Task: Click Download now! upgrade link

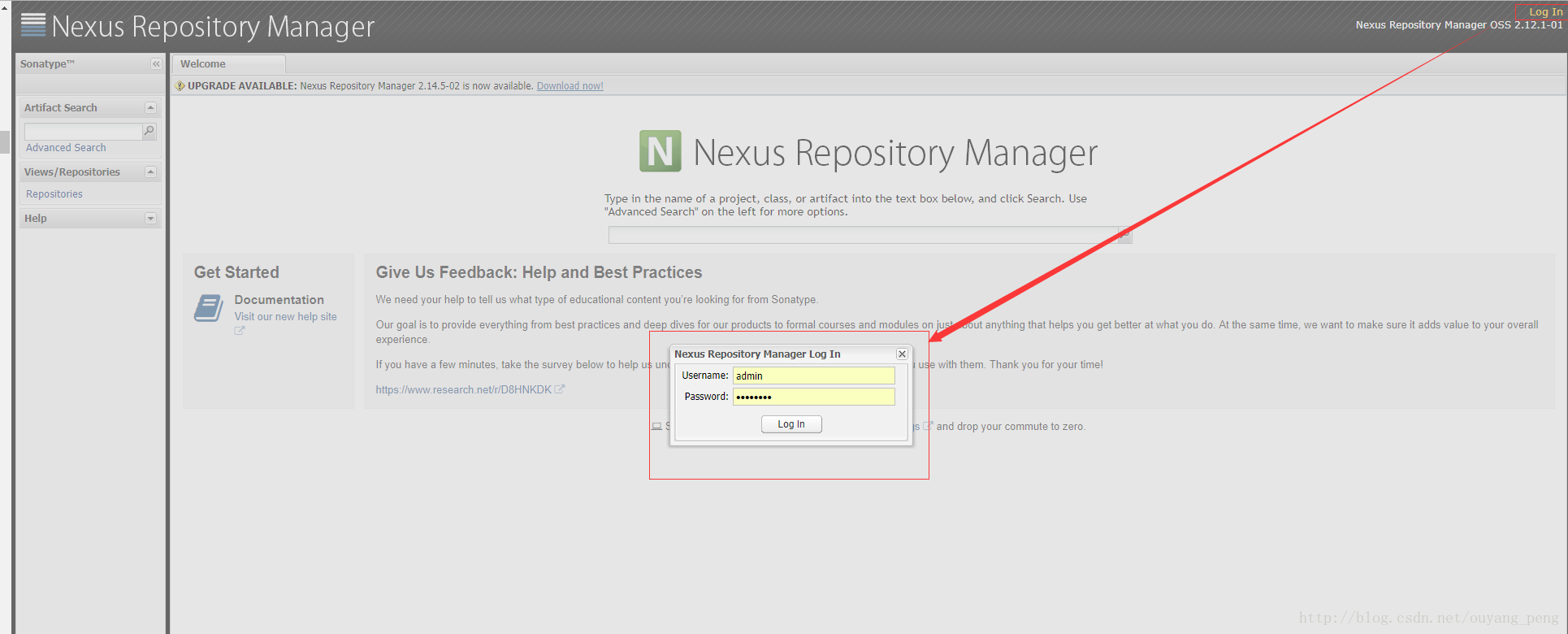Action: (570, 86)
